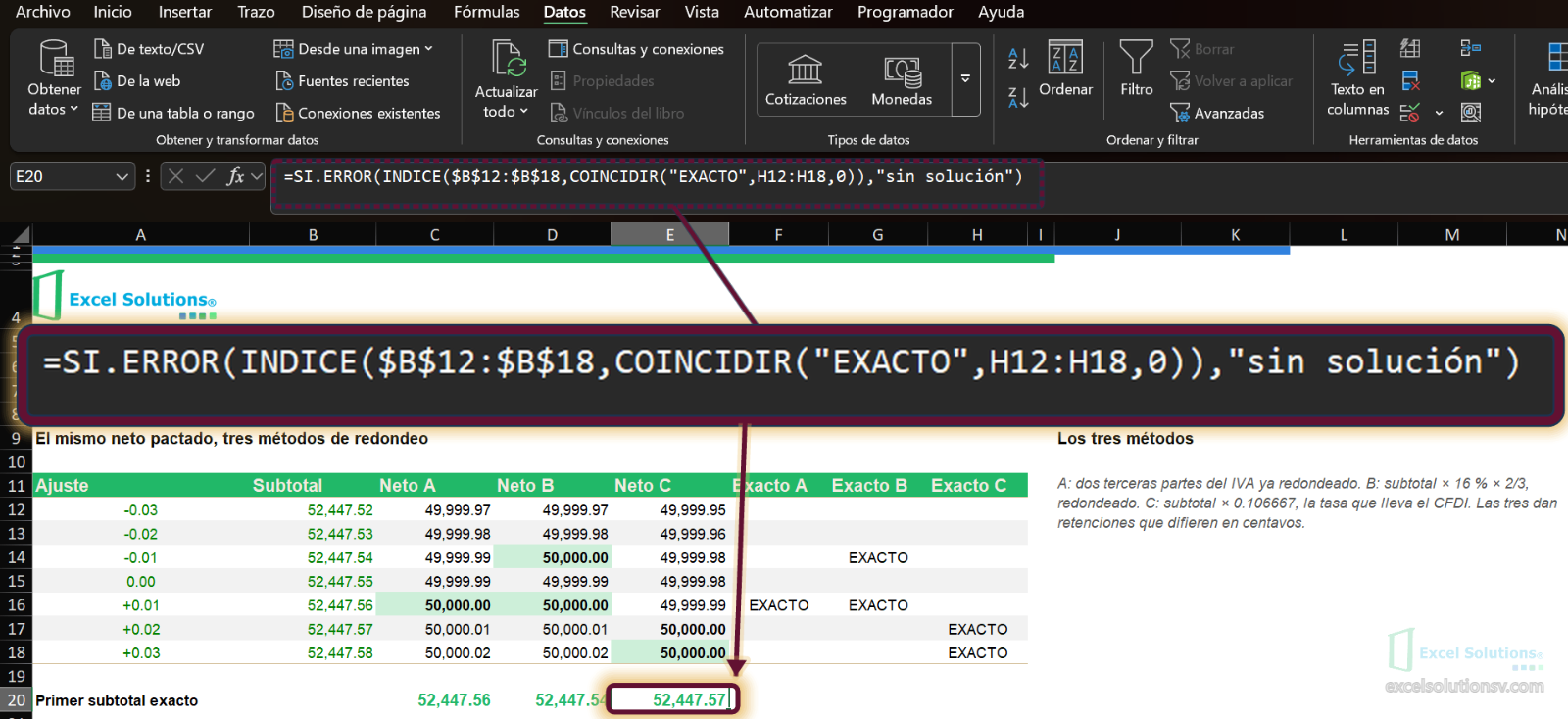This screenshot has height=719, width=1568.
Task: Choose De una tabla o rango
Action: [173, 114]
